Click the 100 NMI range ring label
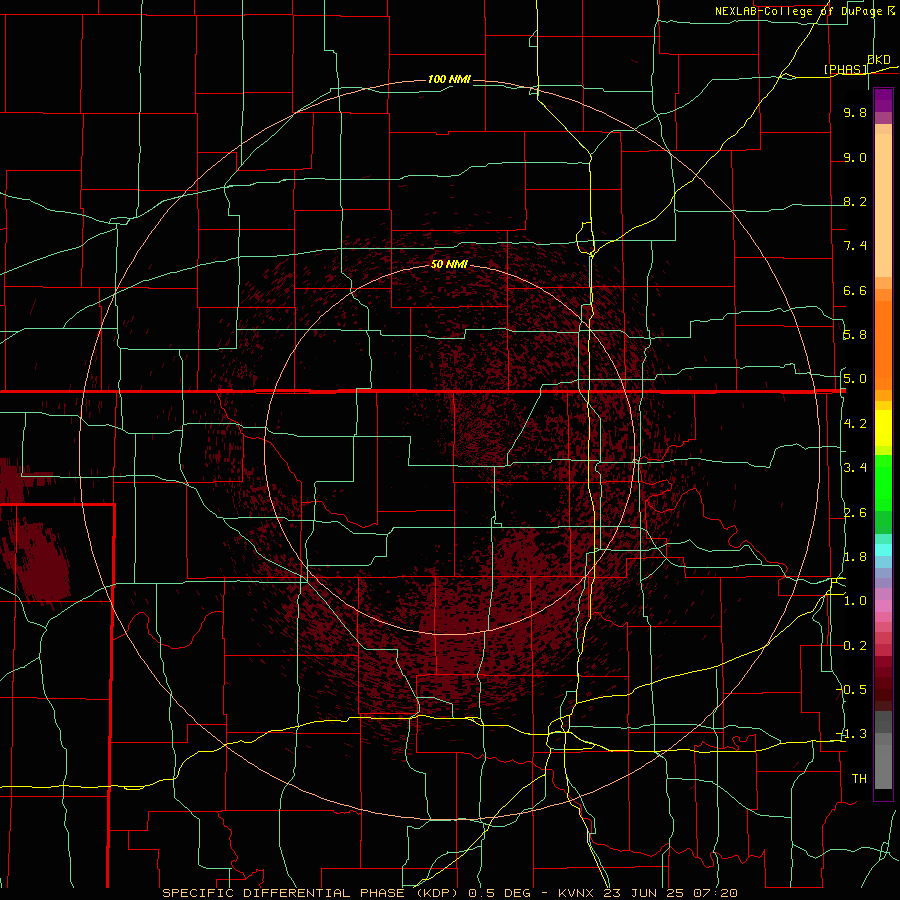Image resolution: width=900 pixels, height=900 pixels. pos(449,79)
